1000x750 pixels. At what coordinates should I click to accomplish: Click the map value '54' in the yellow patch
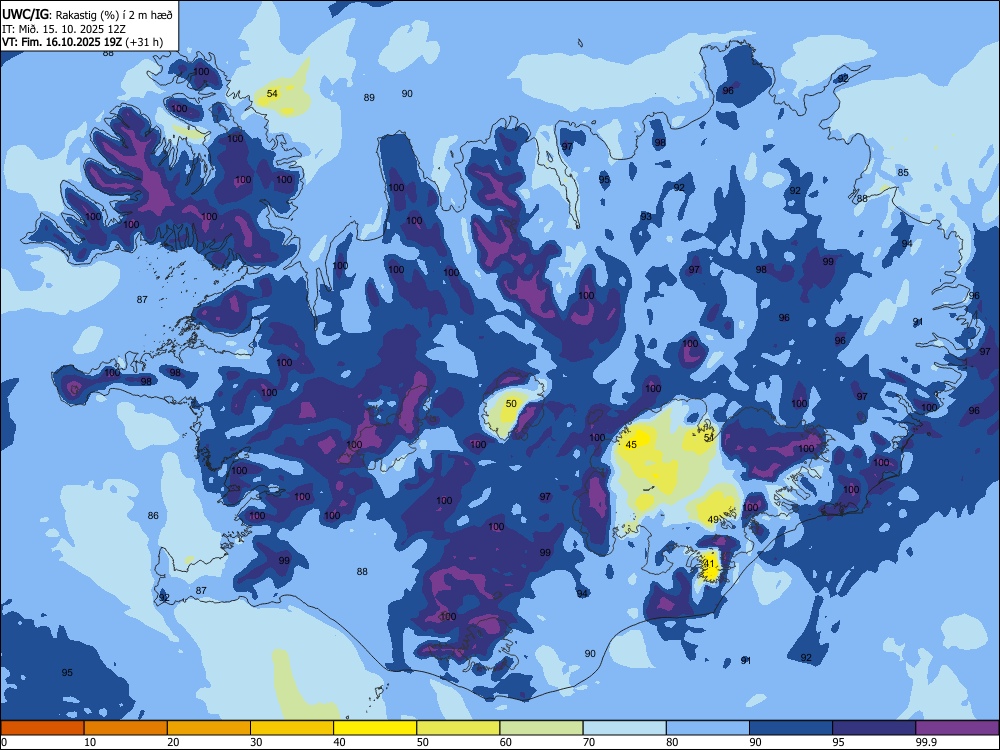[272, 93]
